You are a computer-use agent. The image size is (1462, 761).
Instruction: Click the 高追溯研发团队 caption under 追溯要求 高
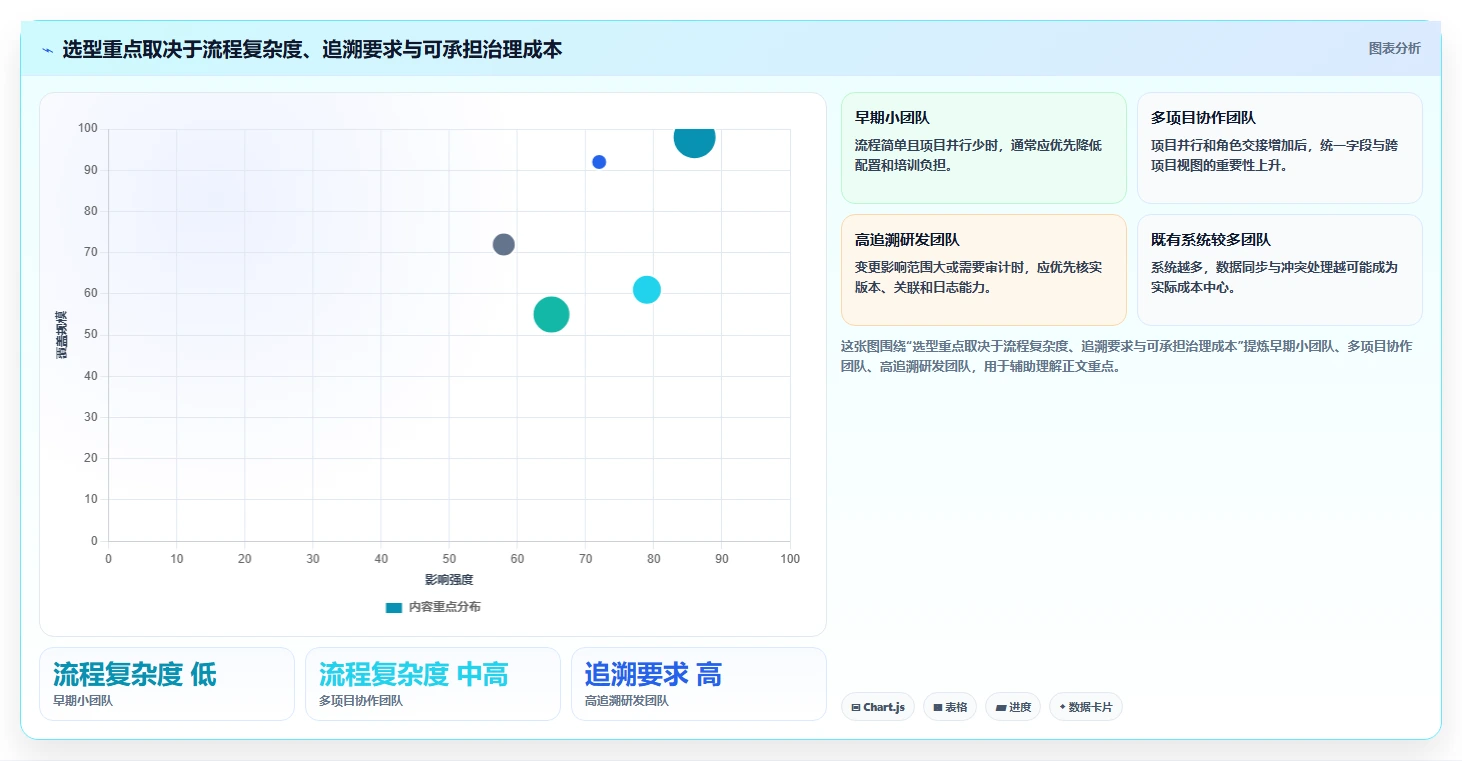[x=627, y=701]
